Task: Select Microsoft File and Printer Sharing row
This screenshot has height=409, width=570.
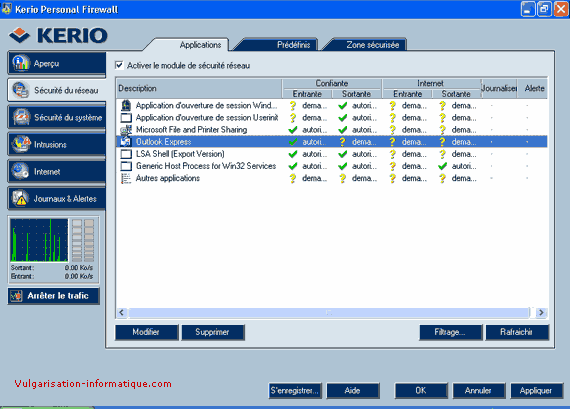Action: [x=332, y=130]
